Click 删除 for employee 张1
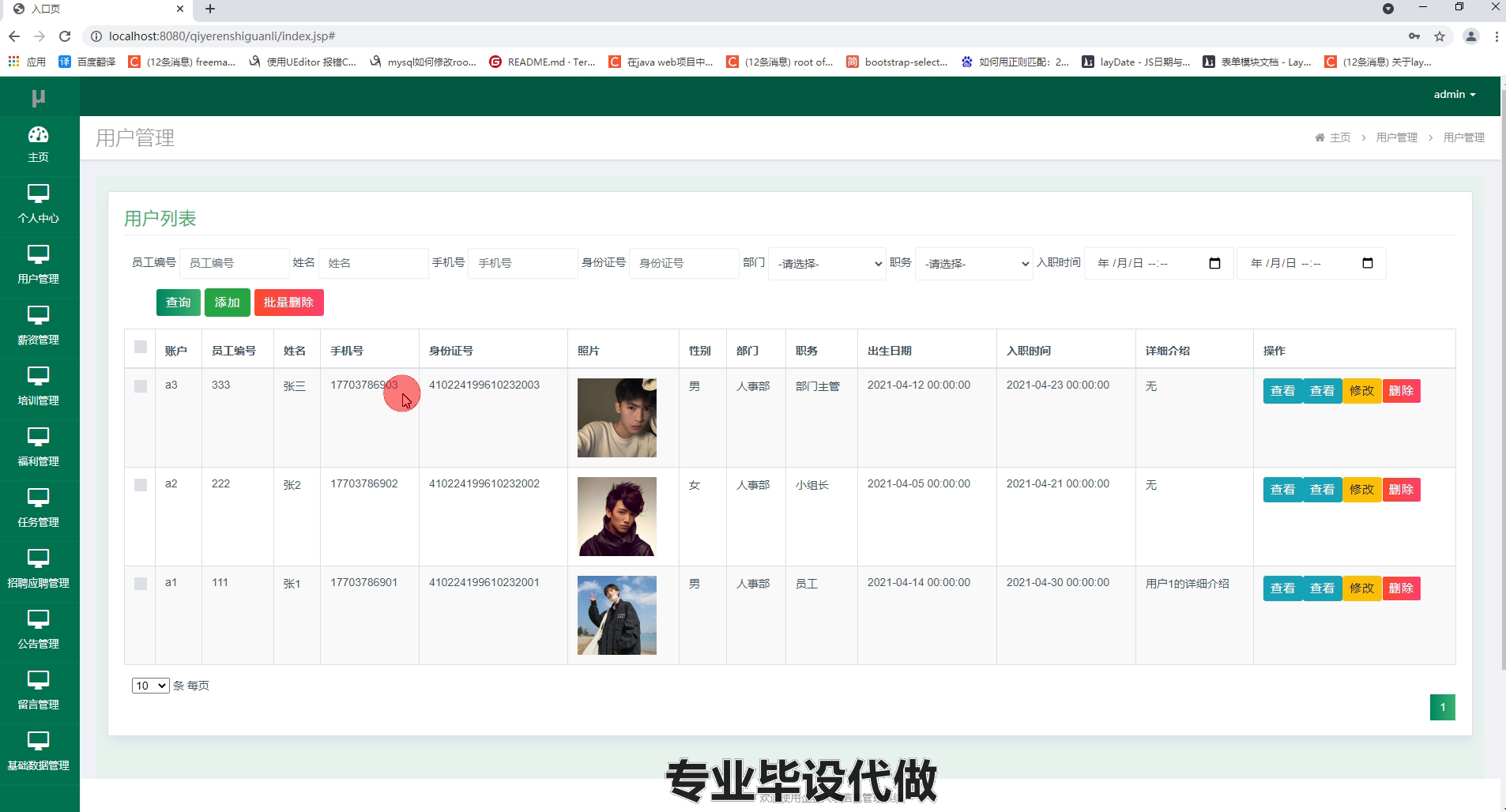This screenshot has width=1506, height=812. tap(1401, 588)
